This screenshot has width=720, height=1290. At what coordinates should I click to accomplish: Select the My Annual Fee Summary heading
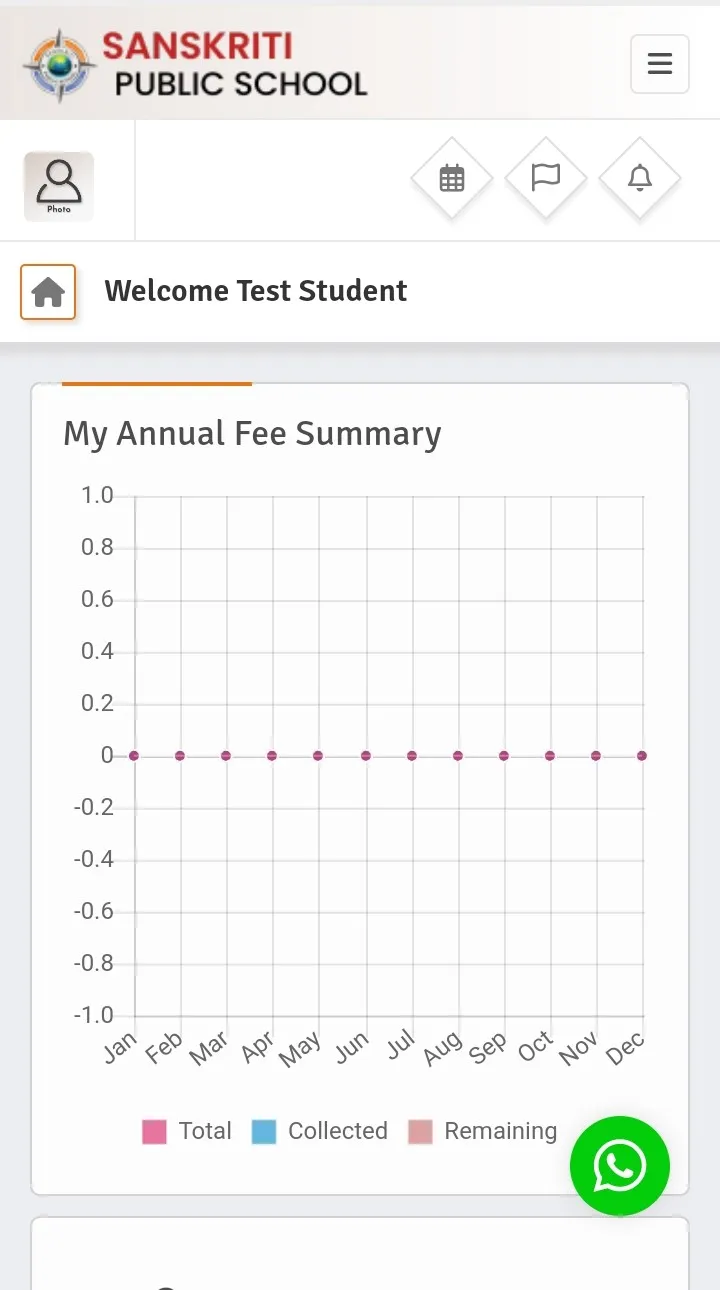coord(252,434)
